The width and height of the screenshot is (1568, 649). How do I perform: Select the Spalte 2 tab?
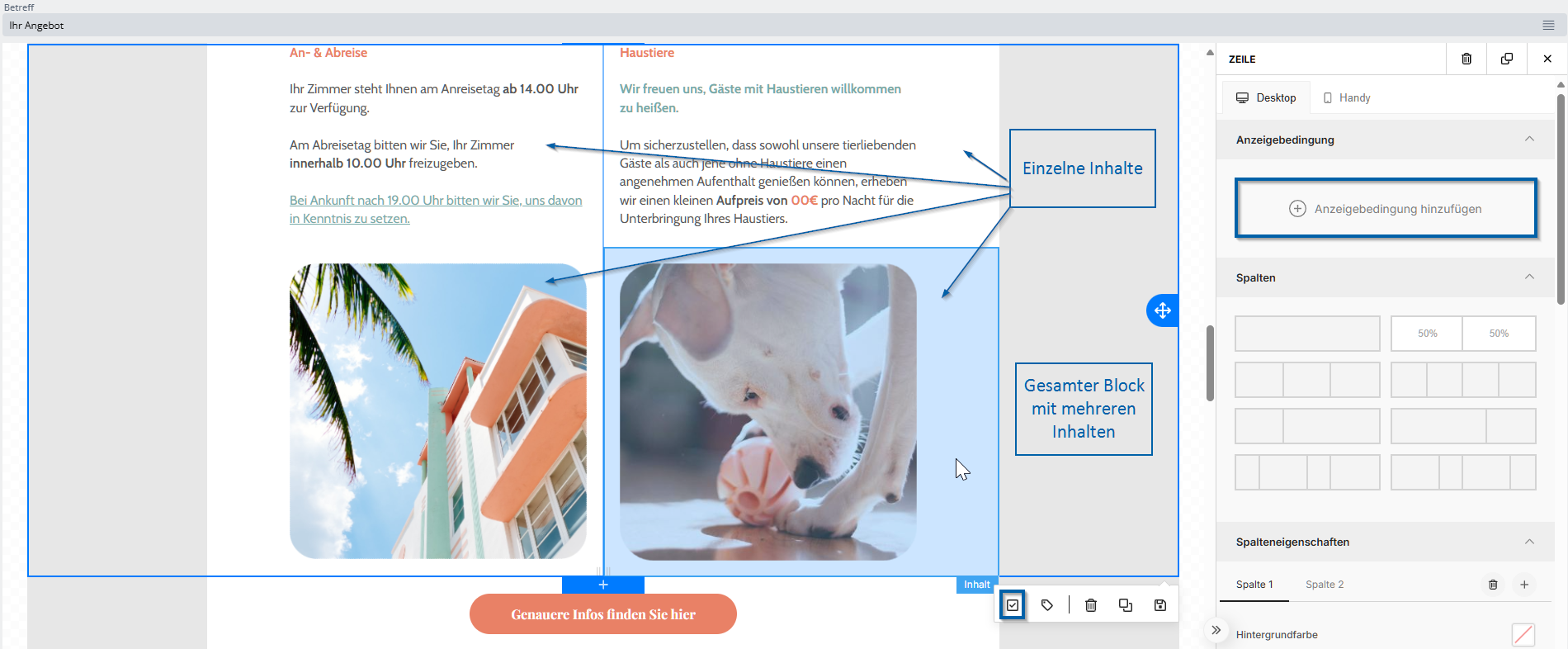click(1325, 585)
